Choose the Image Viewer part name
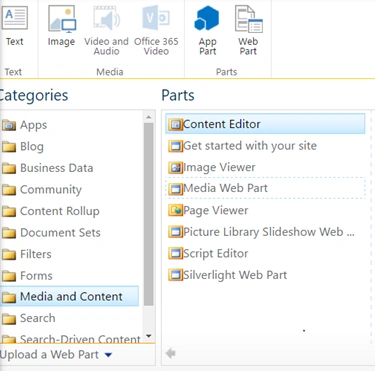This screenshot has height=371, width=375. click(219, 167)
